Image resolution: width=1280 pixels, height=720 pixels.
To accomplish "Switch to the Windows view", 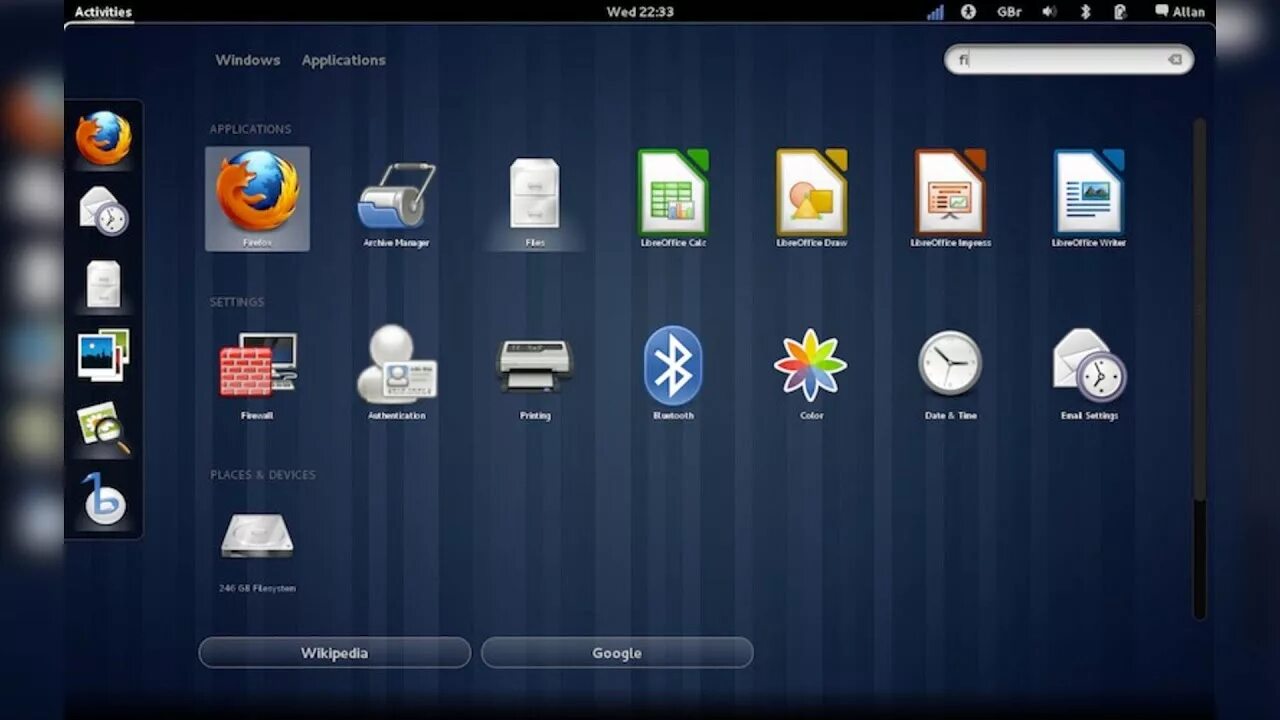I will point(248,60).
